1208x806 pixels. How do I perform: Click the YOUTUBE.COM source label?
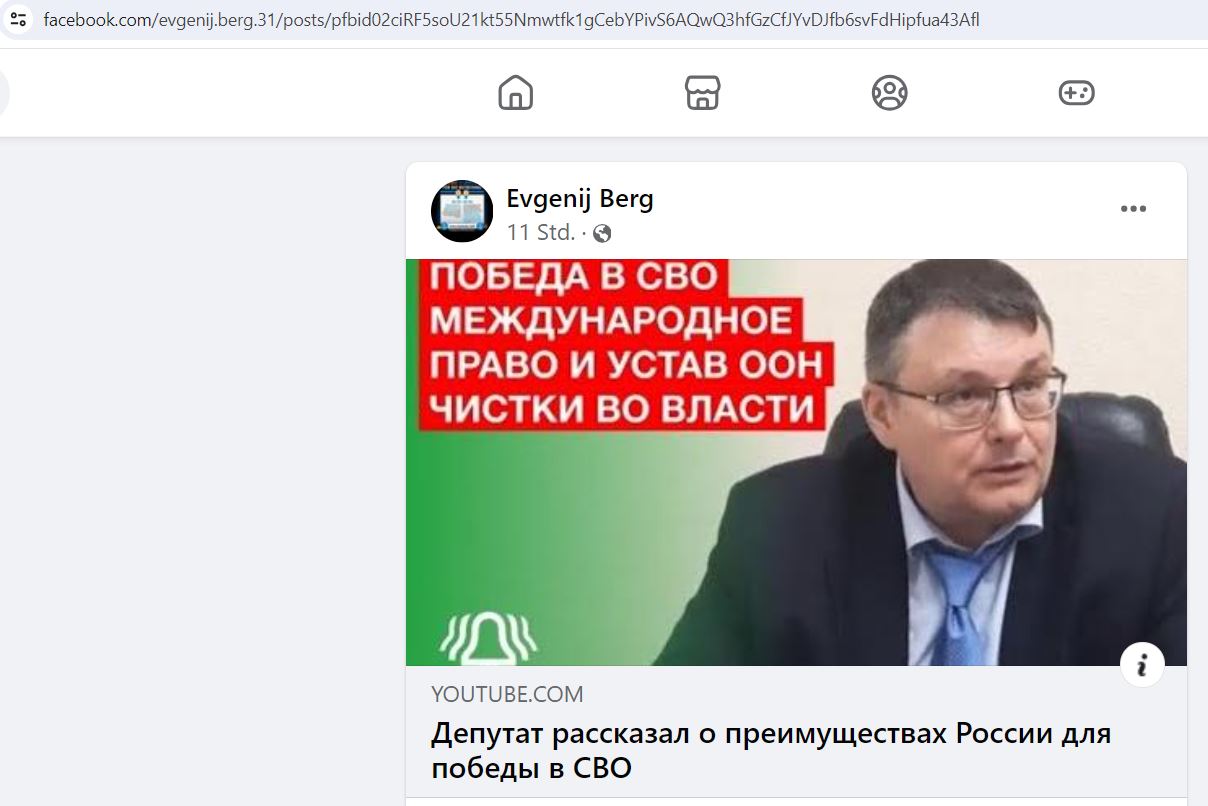point(507,694)
